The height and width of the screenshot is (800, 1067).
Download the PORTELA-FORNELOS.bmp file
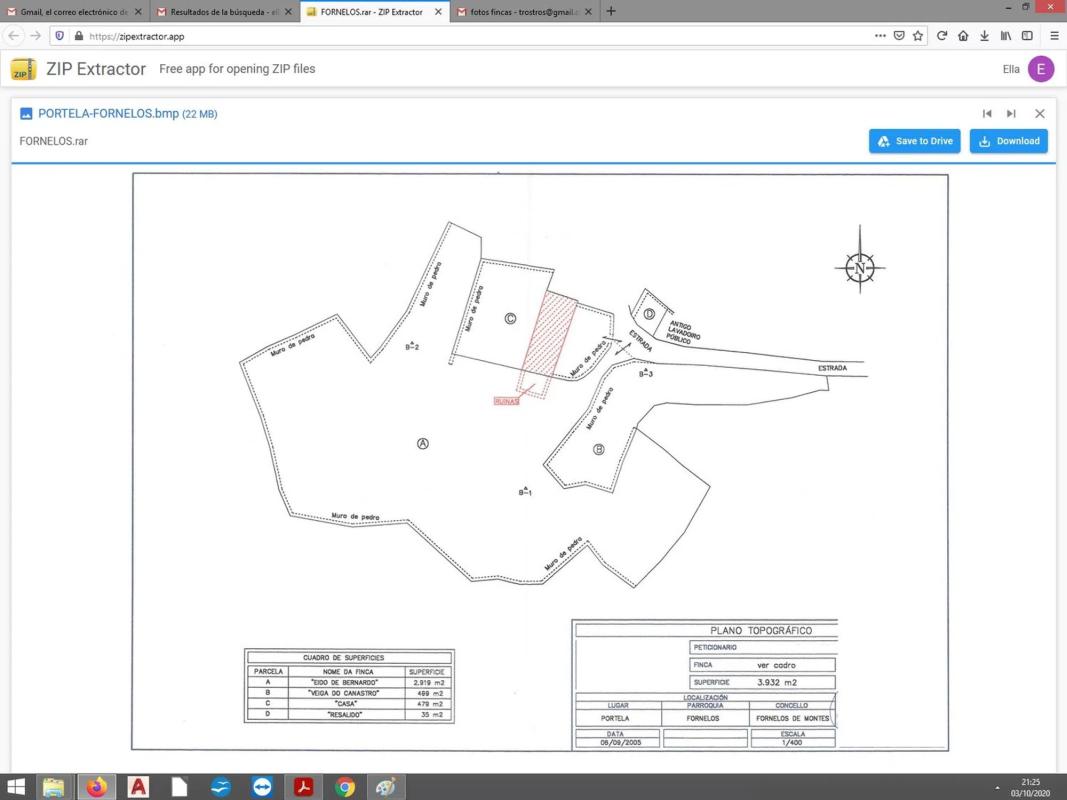point(1008,141)
